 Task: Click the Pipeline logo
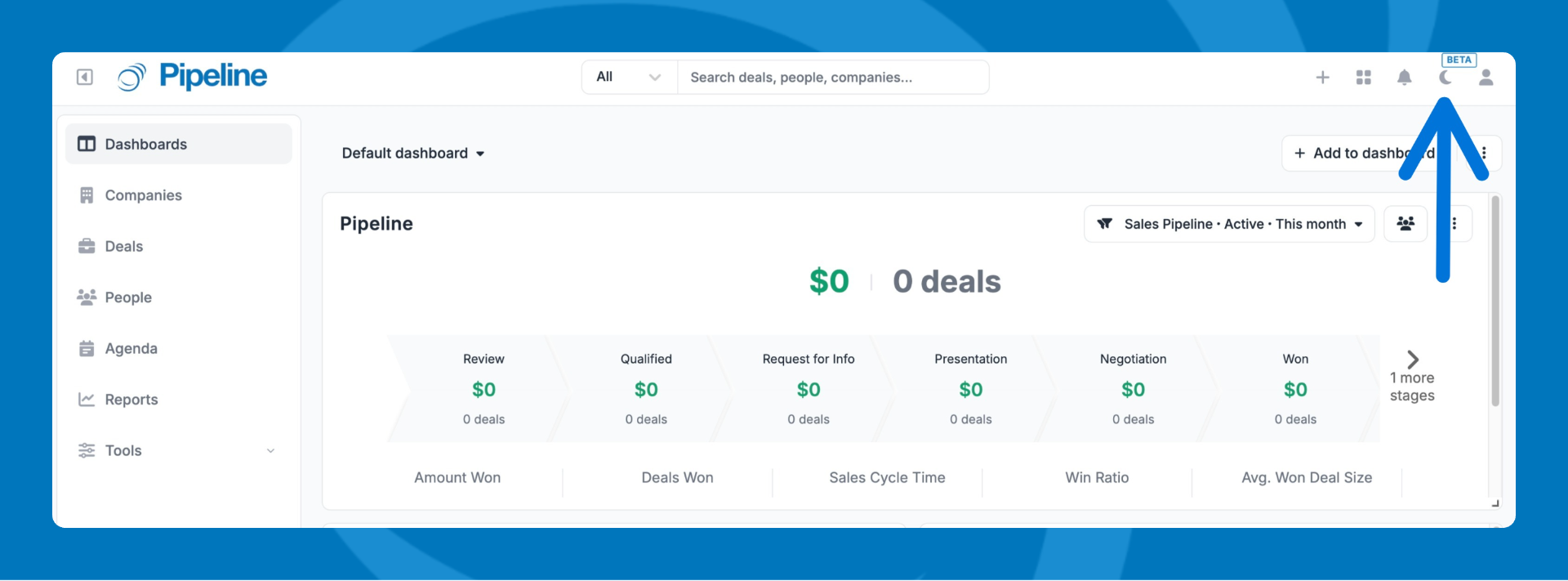click(x=193, y=77)
